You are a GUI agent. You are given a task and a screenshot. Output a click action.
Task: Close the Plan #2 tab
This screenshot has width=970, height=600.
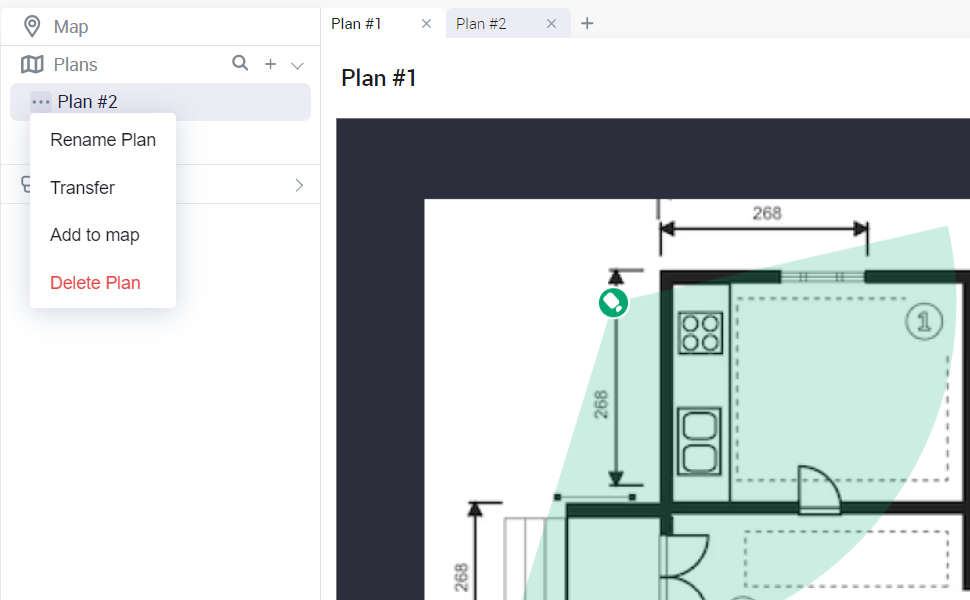(x=551, y=23)
